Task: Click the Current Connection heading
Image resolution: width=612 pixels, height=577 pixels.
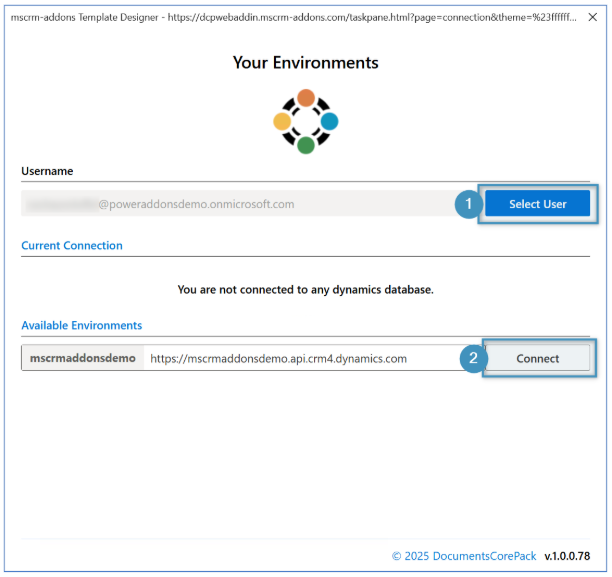Action: pyautogui.click(x=72, y=246)
